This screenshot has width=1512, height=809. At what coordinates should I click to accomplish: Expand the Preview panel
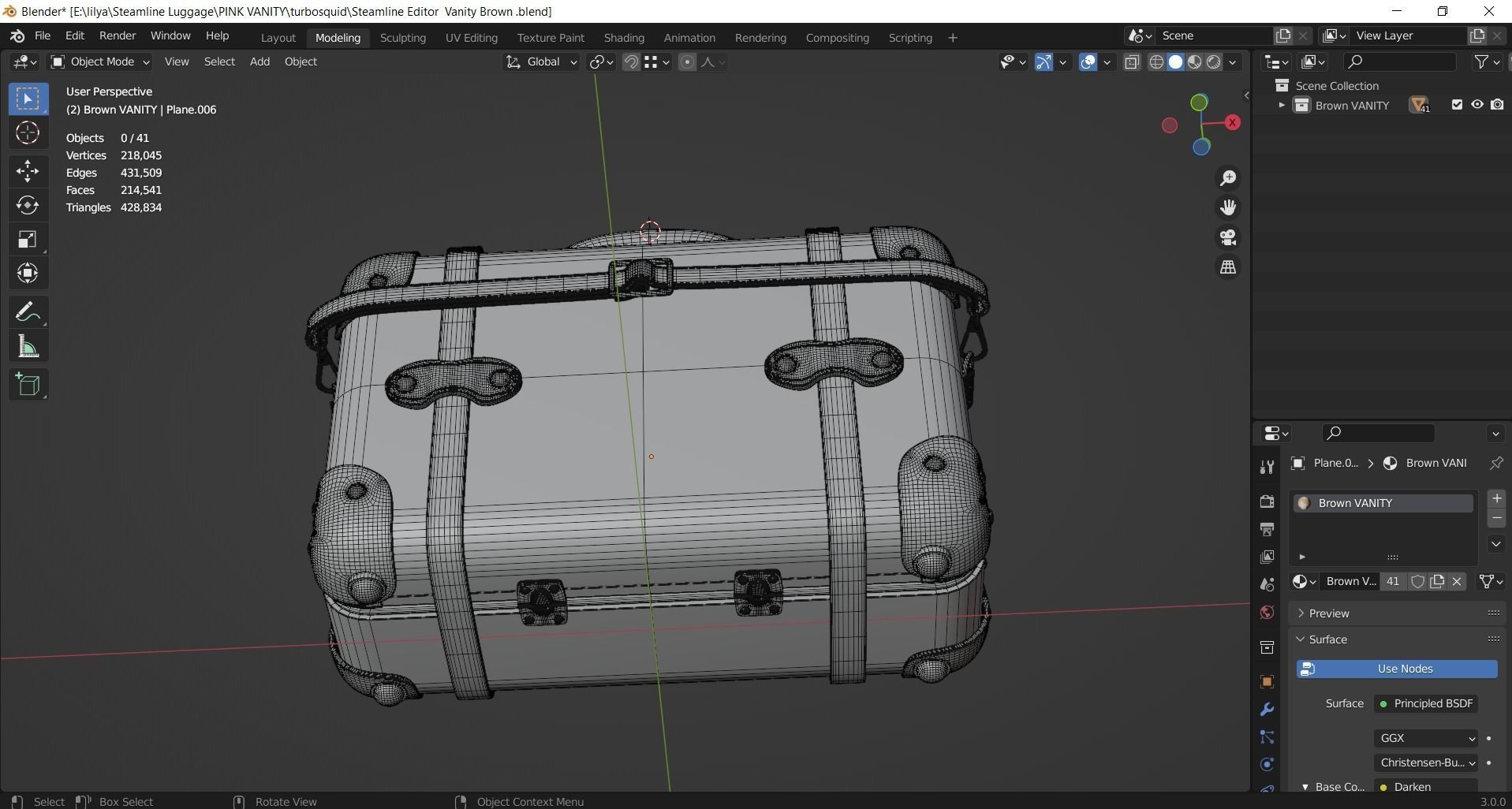pos(1329,613)
